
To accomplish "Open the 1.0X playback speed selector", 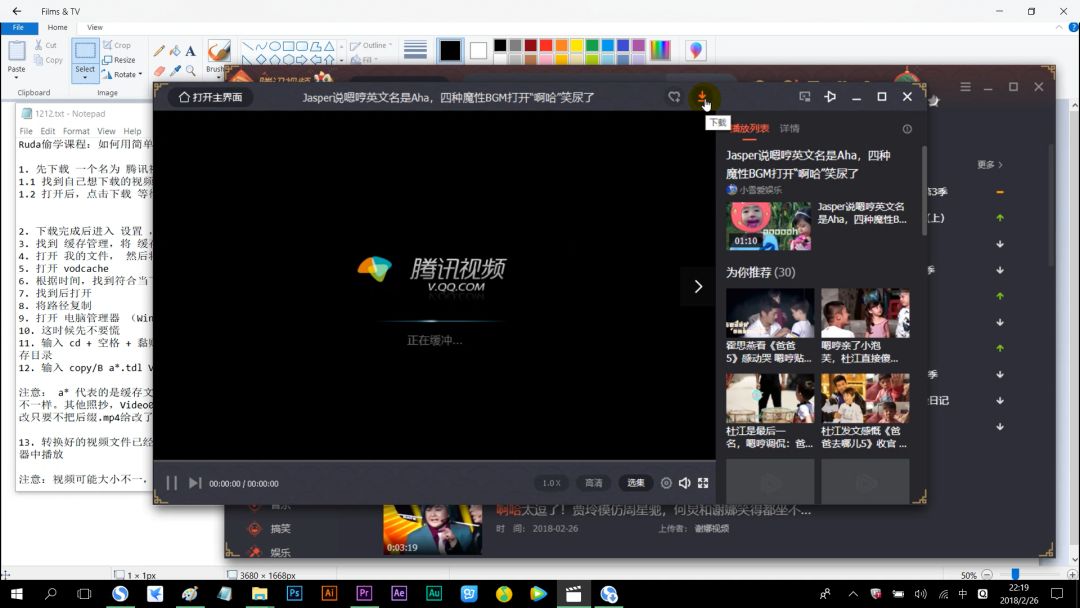I will [x=551, y=483].
